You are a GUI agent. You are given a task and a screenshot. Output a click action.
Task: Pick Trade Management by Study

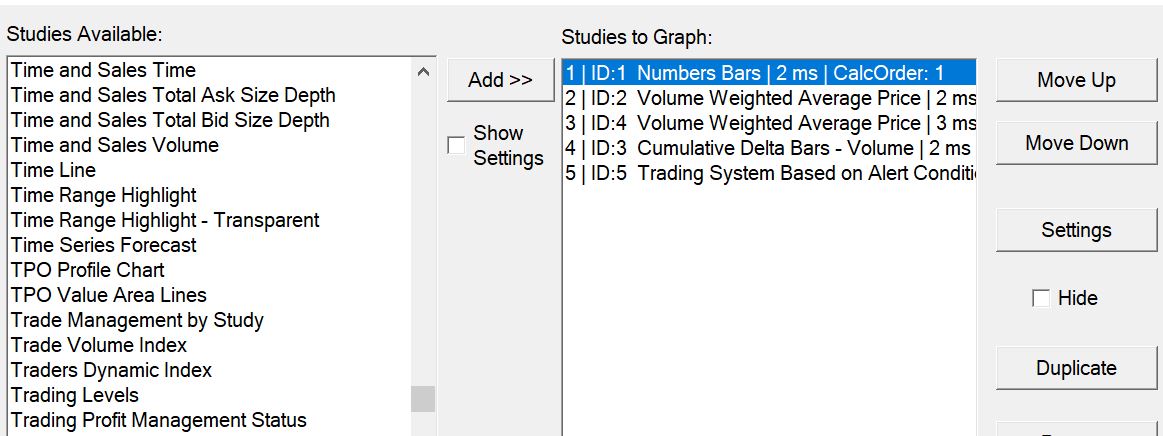137,320
